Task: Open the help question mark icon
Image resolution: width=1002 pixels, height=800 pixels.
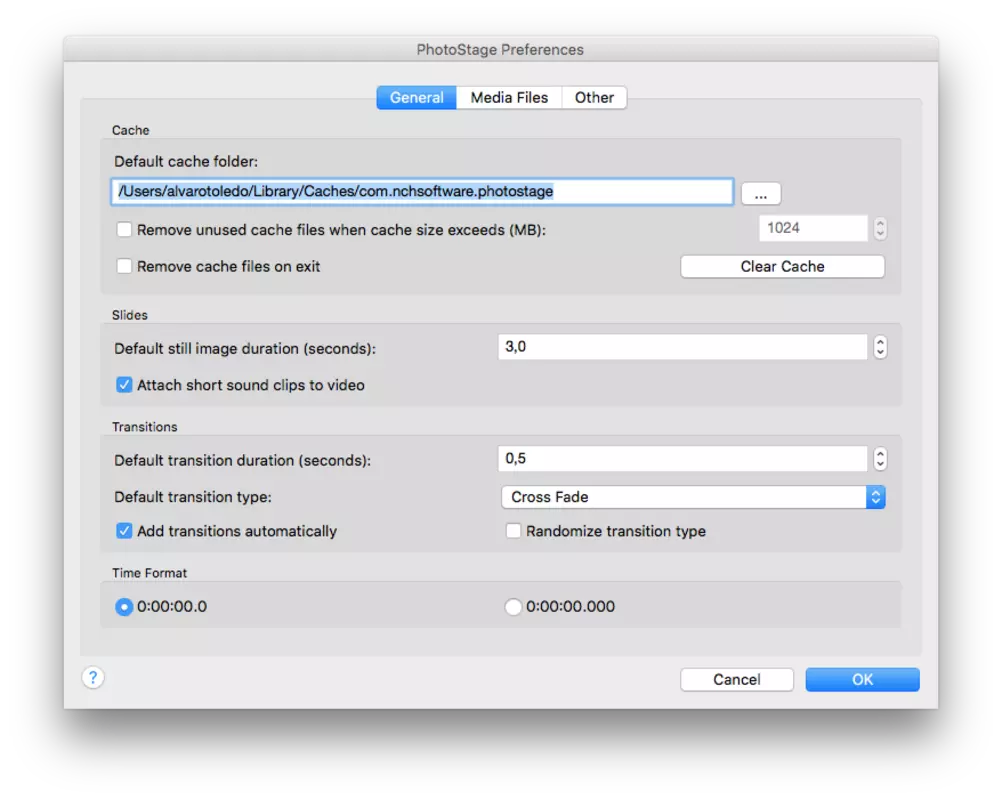Action: coord(93,677)
